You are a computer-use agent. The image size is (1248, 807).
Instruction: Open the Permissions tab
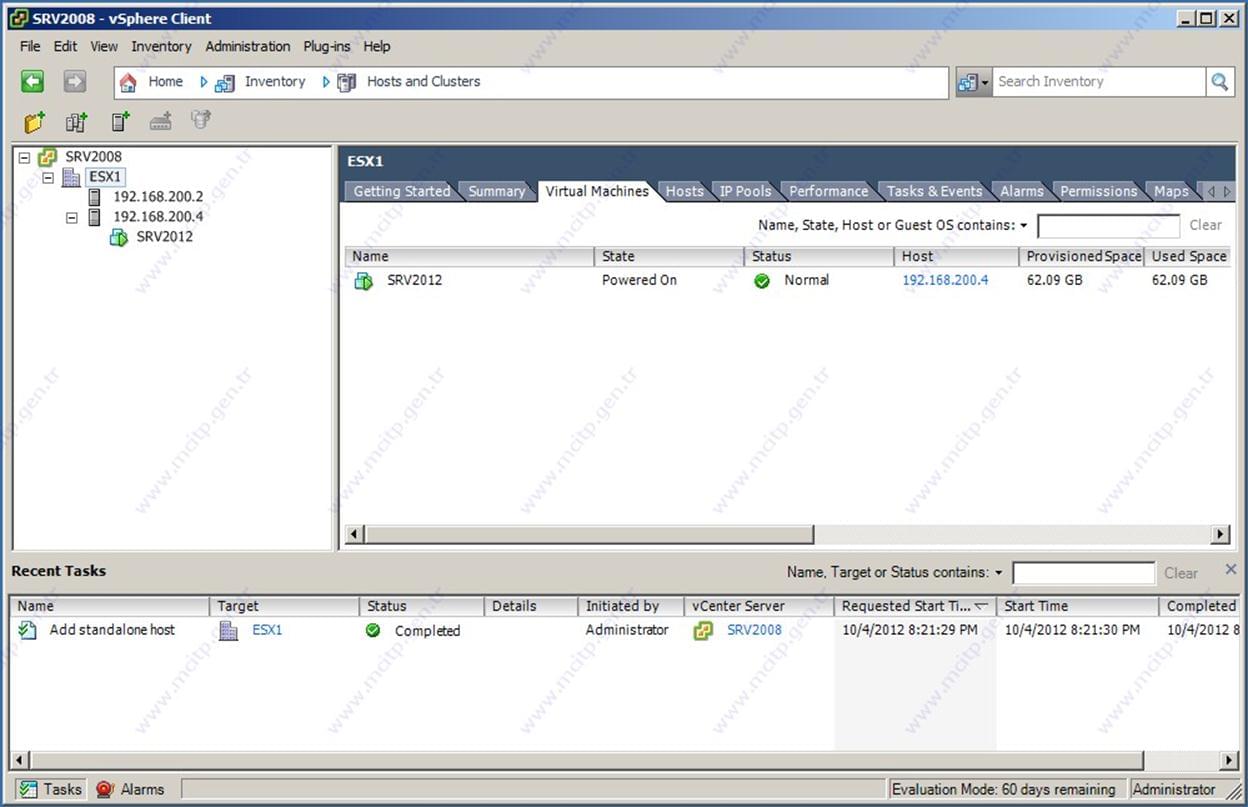pos(1099,191)
